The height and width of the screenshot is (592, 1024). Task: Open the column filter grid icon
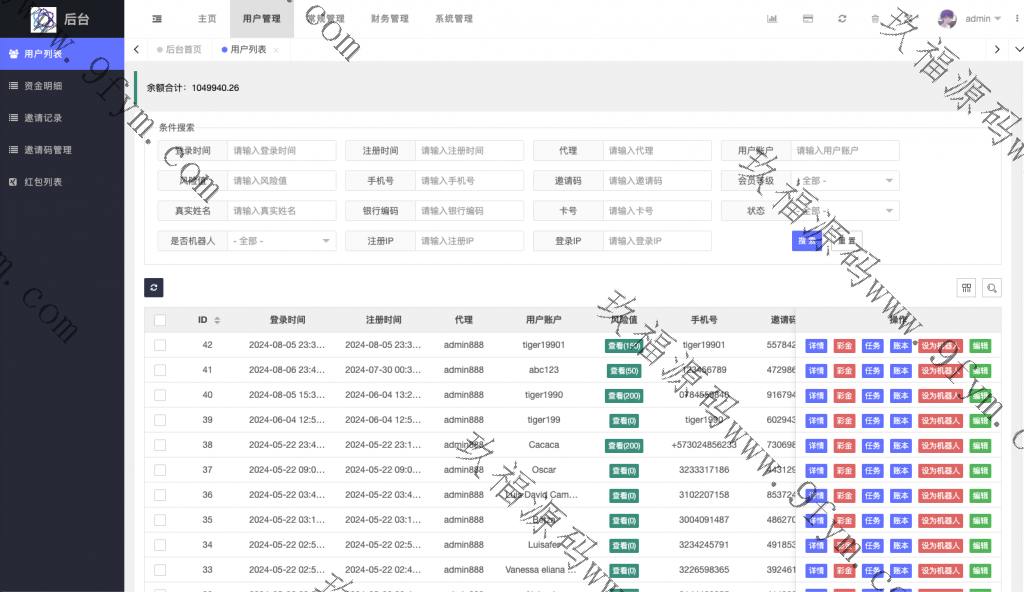(966, 288)
